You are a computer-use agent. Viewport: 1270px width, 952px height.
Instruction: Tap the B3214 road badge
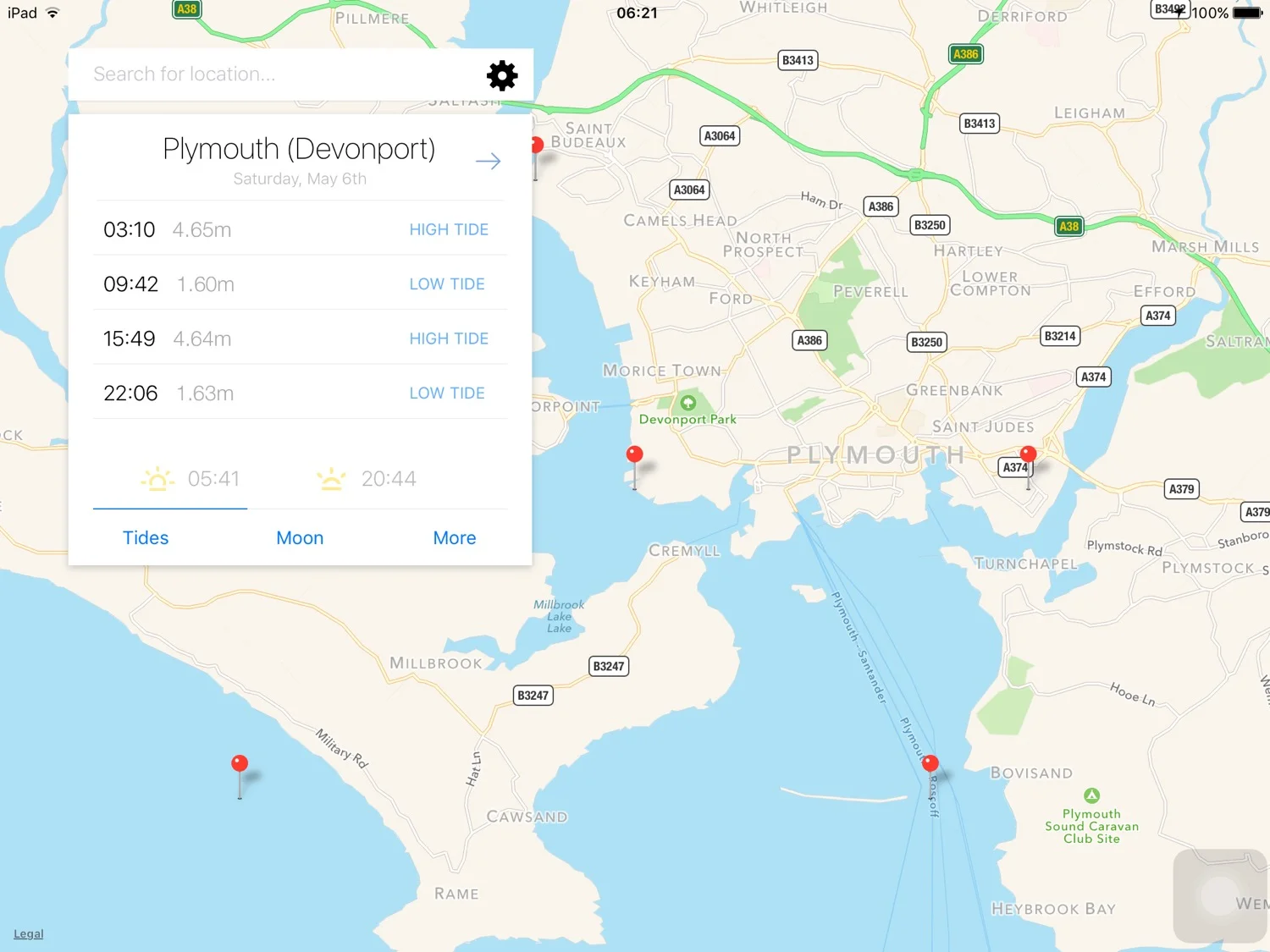pyautogui.click(x=1060, y=336)
